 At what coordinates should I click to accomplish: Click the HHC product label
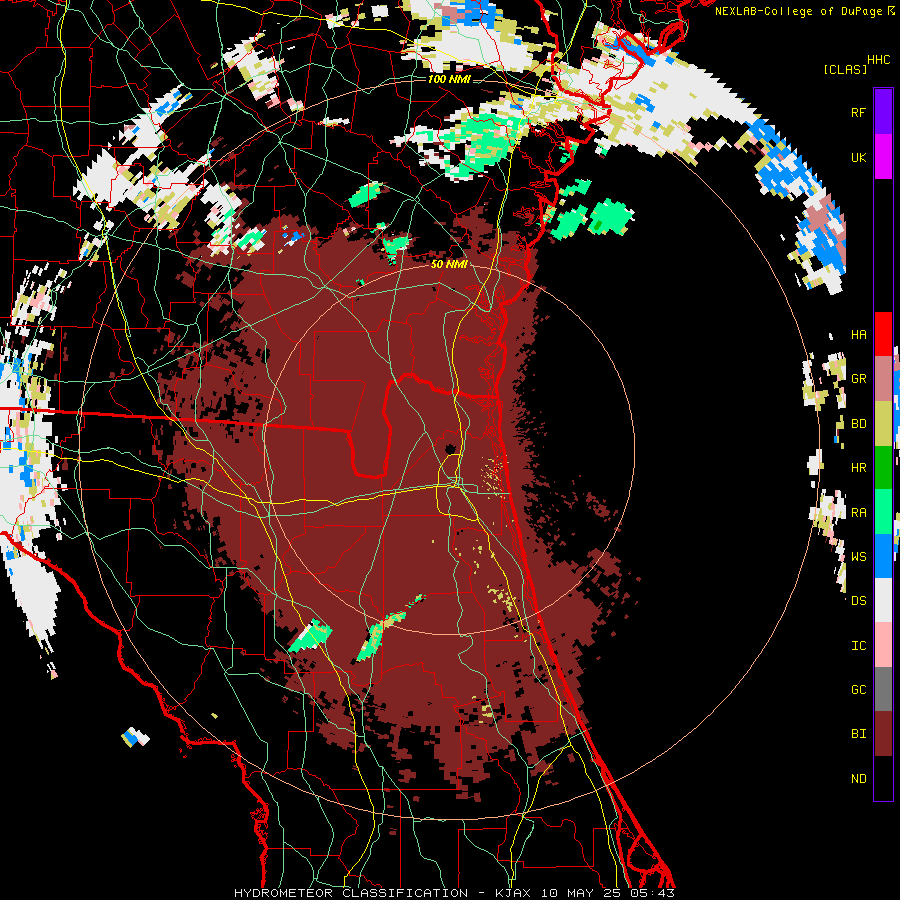pos(878,60)
